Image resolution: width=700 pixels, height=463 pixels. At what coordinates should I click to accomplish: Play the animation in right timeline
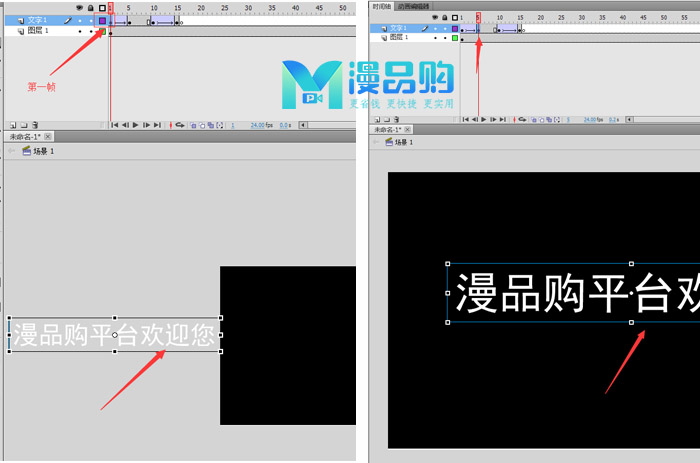point(483,120)
